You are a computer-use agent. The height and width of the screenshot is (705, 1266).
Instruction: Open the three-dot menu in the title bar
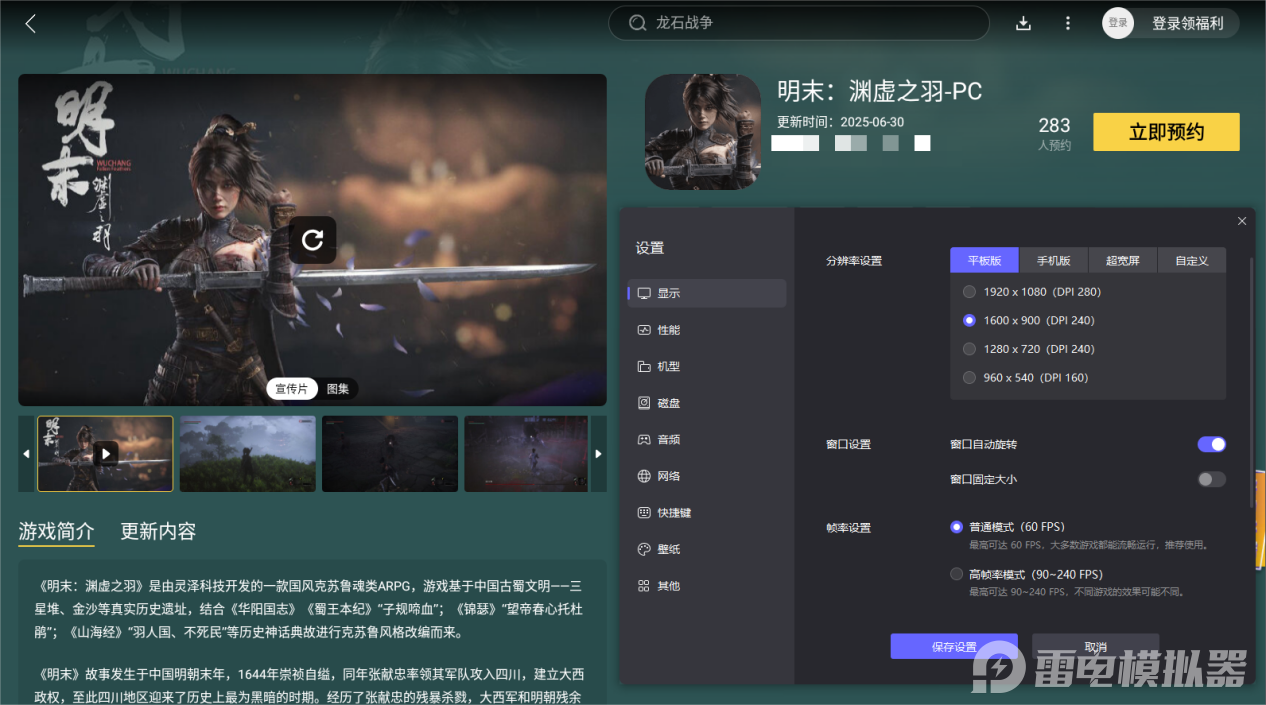click(x=1067, y=22)
